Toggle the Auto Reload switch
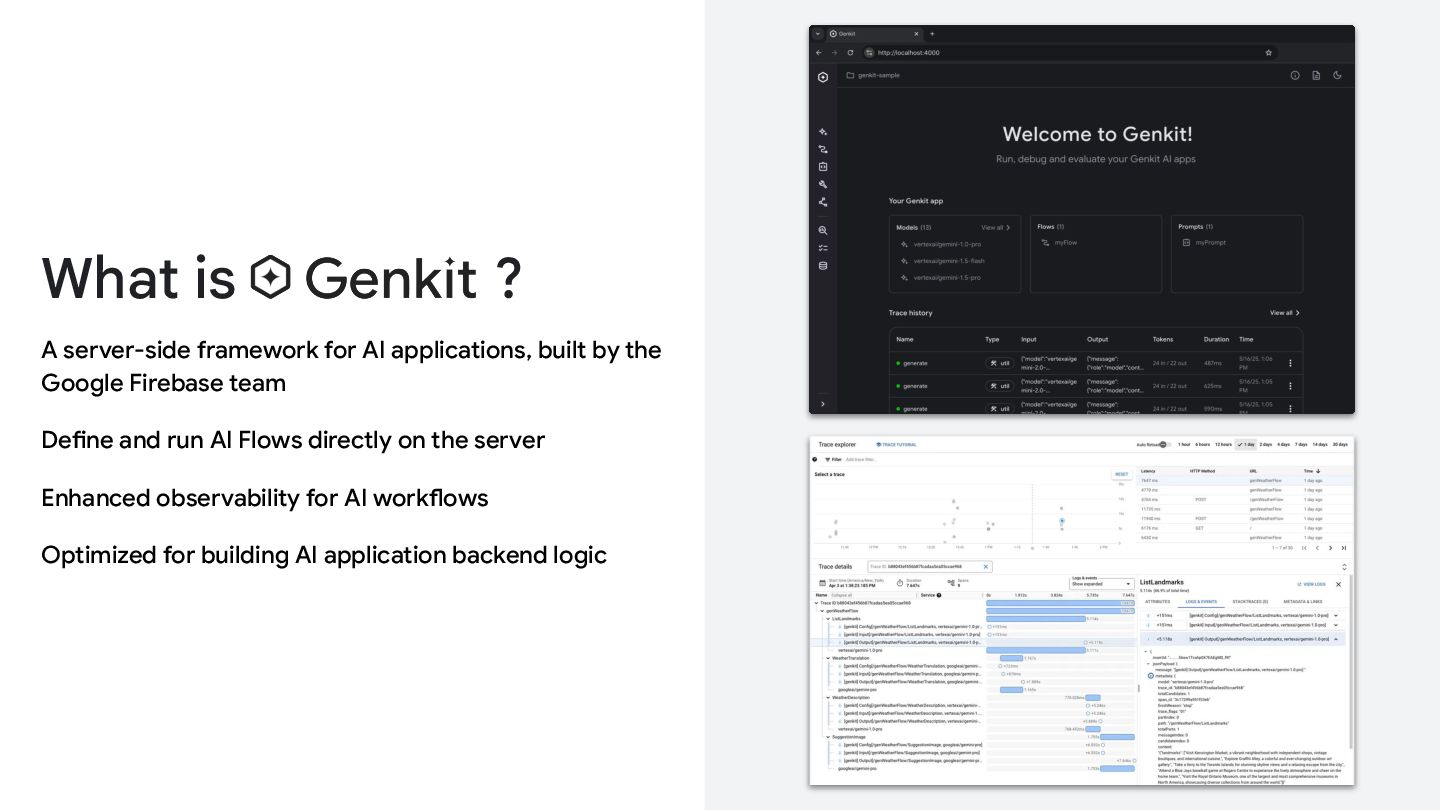Image resolution: width=1440 pixels, height=810 pixels. (1163, 444)
